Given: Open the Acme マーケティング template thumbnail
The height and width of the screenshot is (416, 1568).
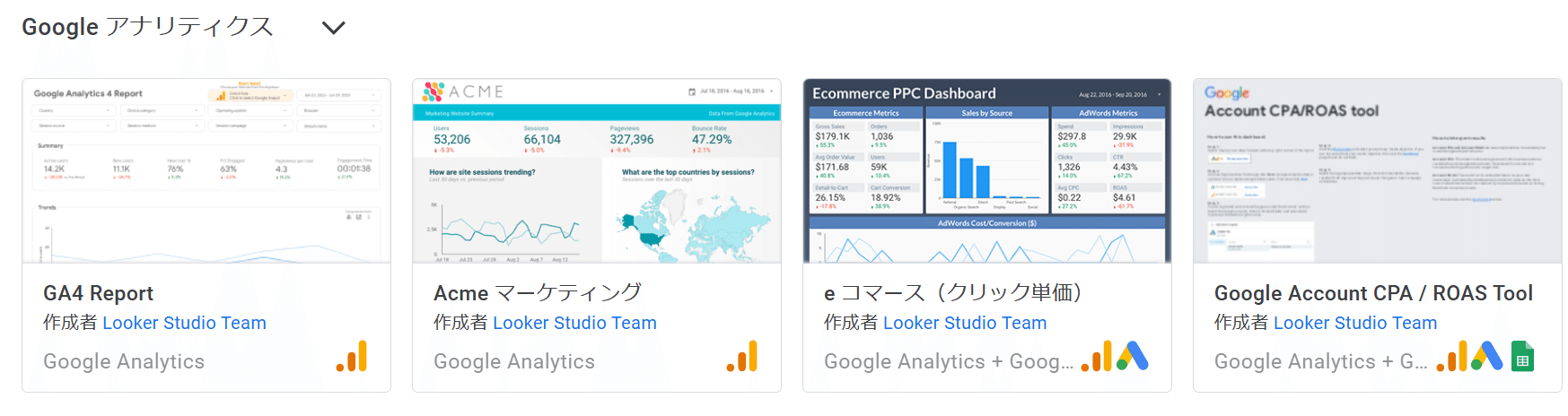Looking at the screenshot, I should click(x=597, y=171).
